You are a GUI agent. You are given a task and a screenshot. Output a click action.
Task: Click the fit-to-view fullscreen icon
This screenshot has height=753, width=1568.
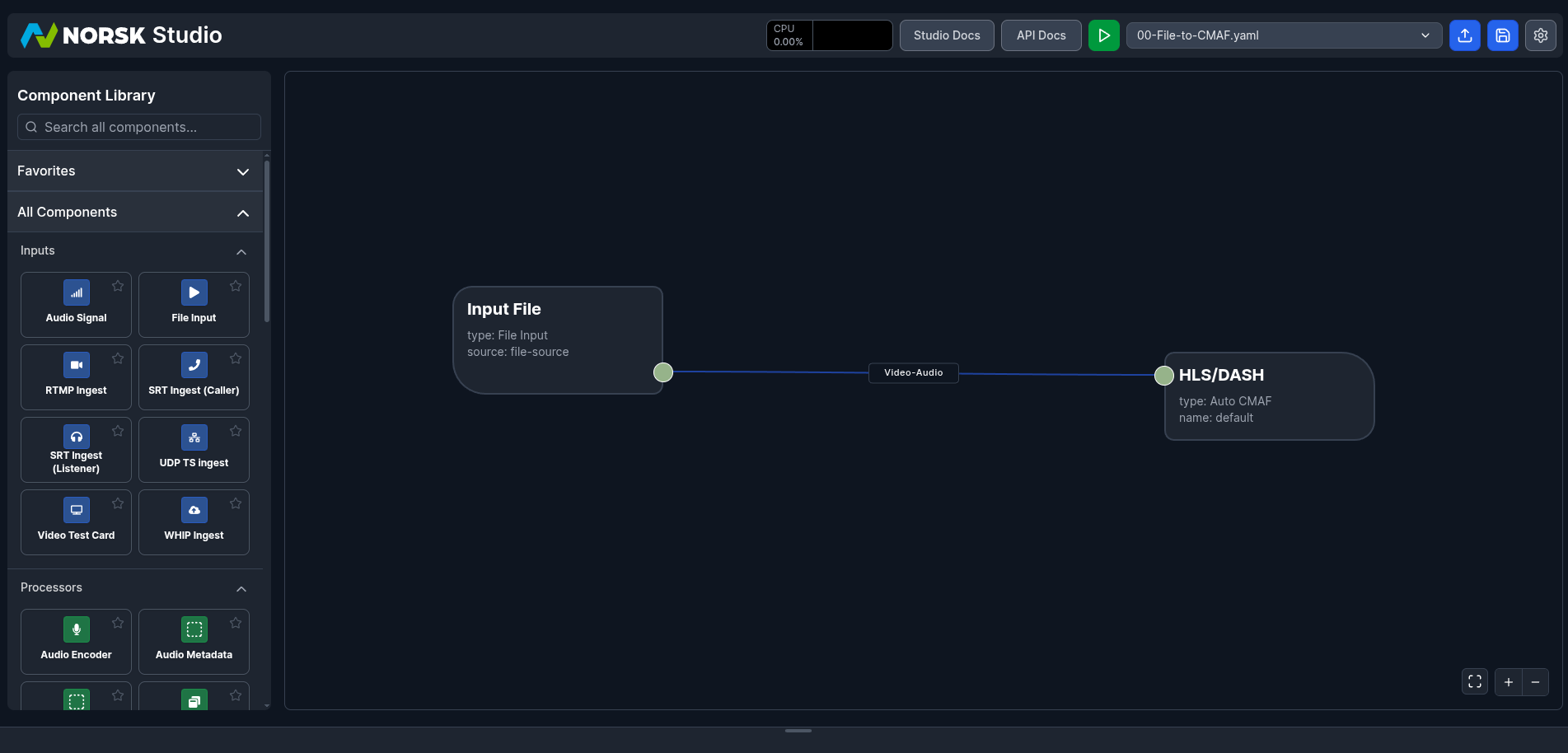[1474, 682]
